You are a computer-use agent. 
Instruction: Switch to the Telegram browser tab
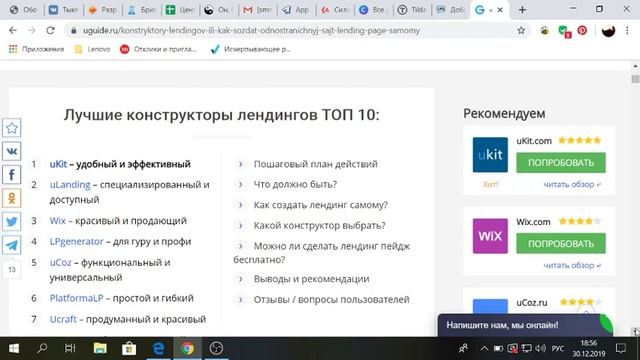pos(296,10)
